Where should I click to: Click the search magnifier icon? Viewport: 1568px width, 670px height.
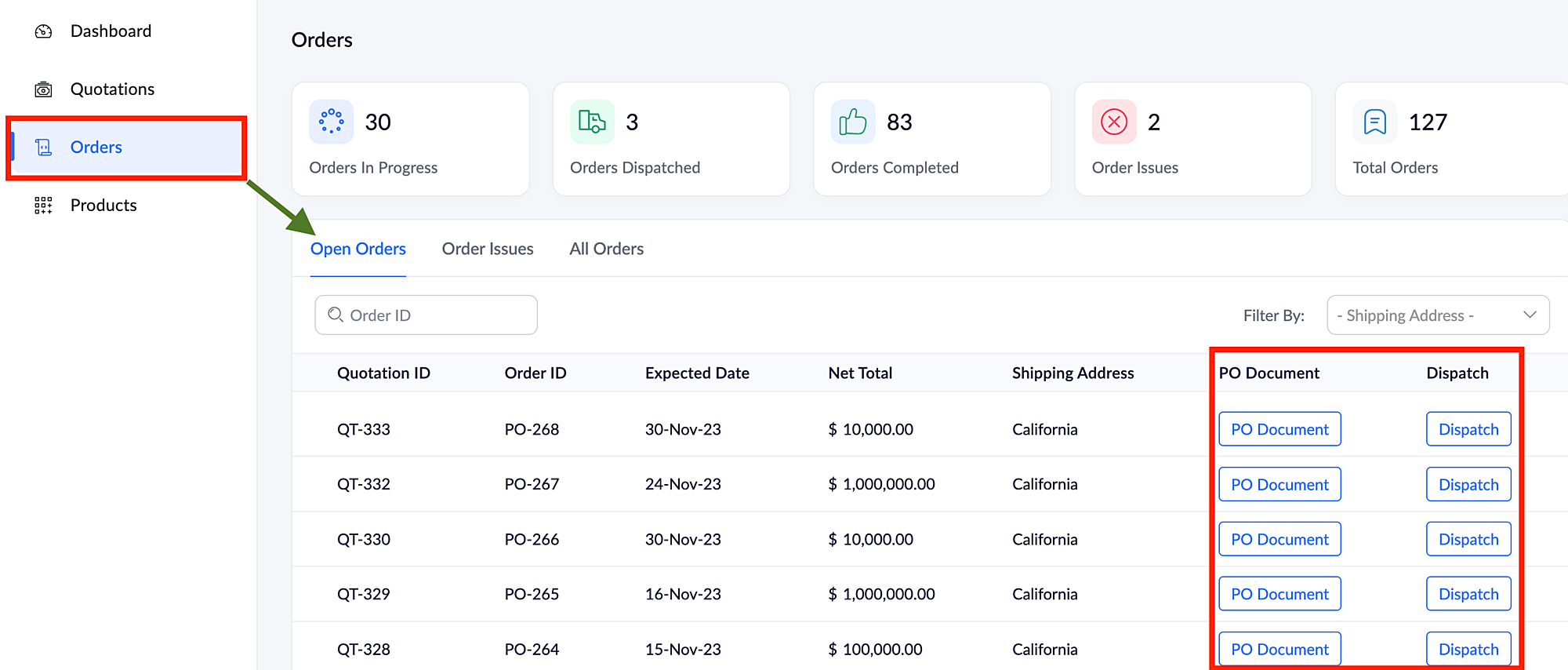coord(336,315)
